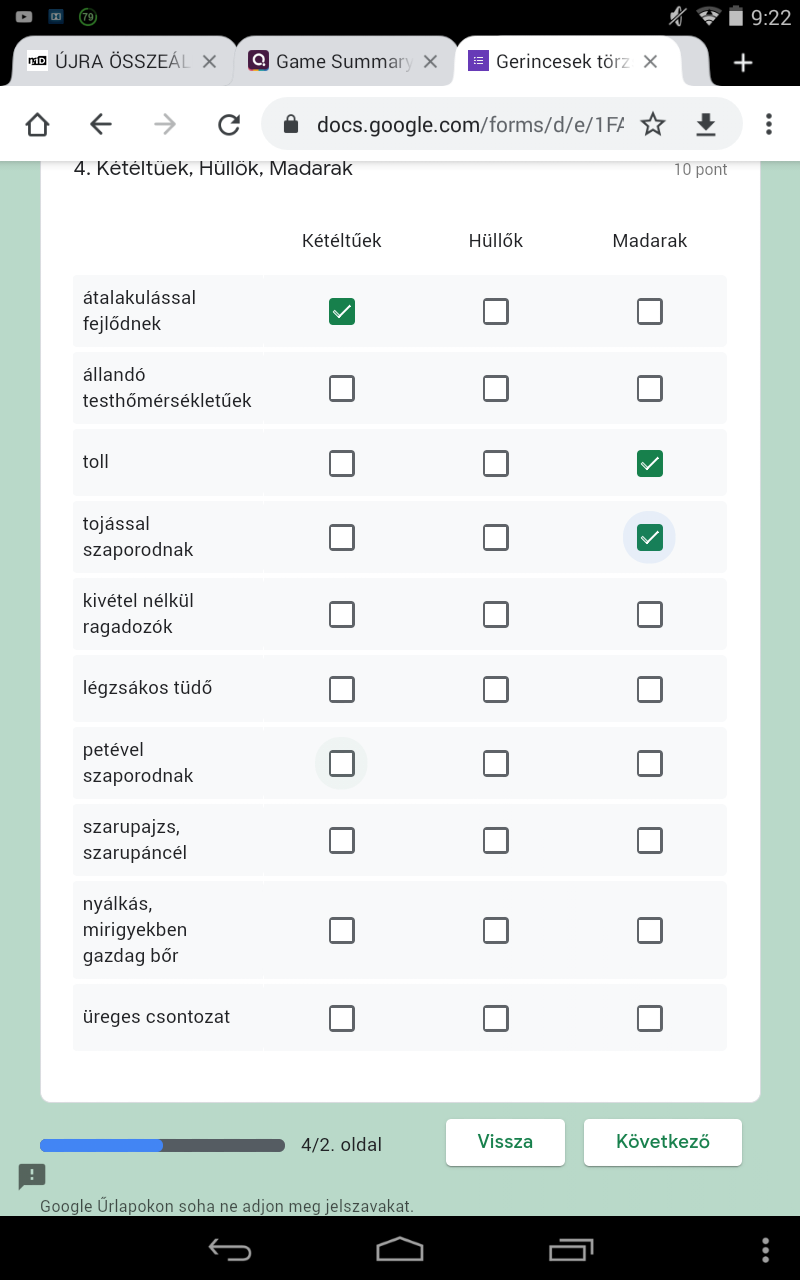
Task: Tap the docs.google.com address bar
Action: pyautogui.click(x=470, y=124)
